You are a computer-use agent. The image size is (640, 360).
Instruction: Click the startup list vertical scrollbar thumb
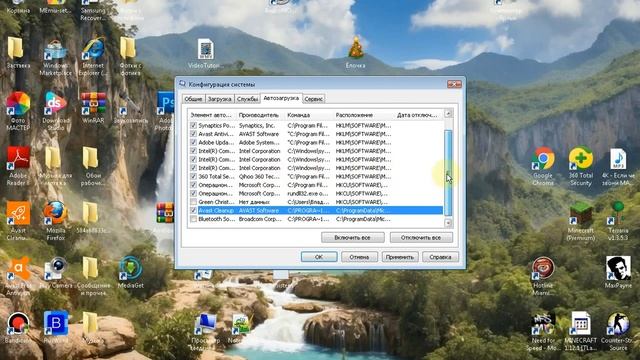click(x=448, y=172)
